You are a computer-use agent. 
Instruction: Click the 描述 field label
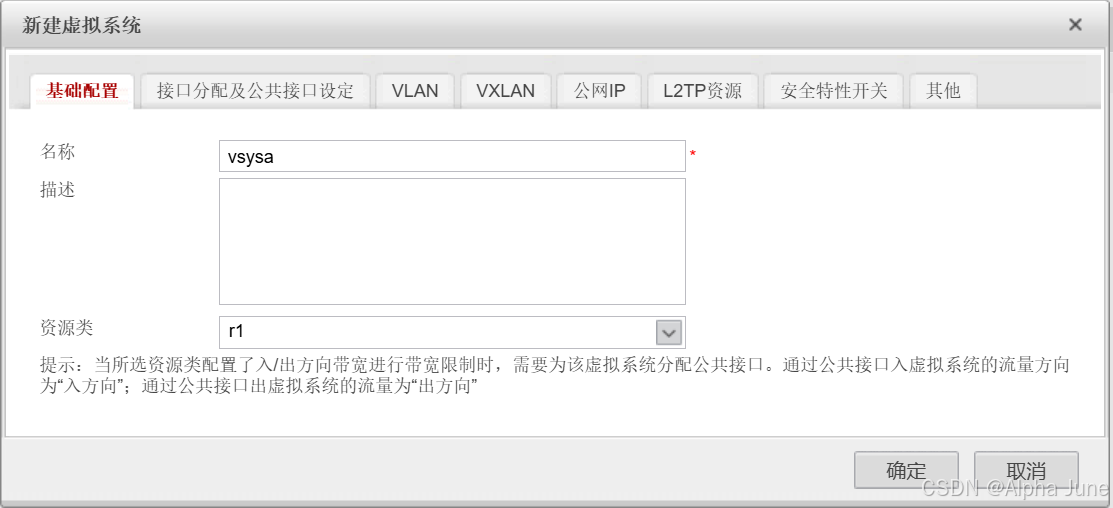click(57, 190)
